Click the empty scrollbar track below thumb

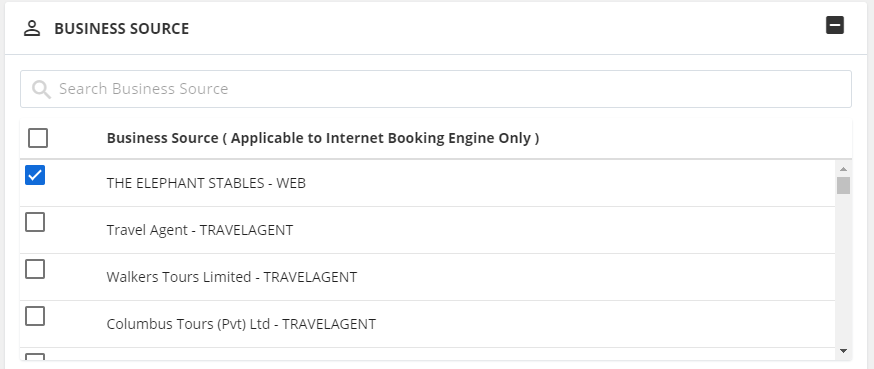tap(843, 269)
